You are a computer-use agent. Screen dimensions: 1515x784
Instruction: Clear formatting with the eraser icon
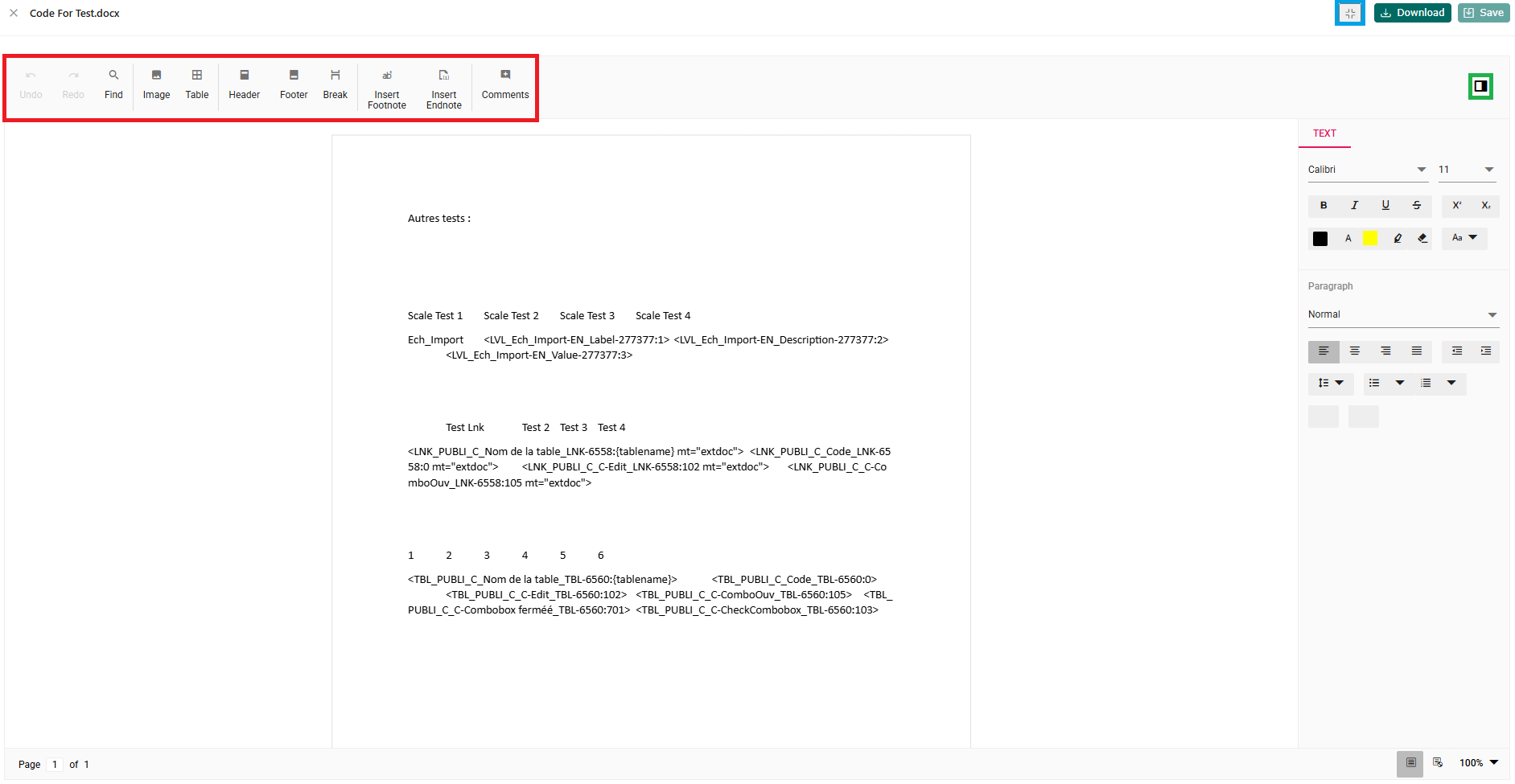click(1422, 239)
